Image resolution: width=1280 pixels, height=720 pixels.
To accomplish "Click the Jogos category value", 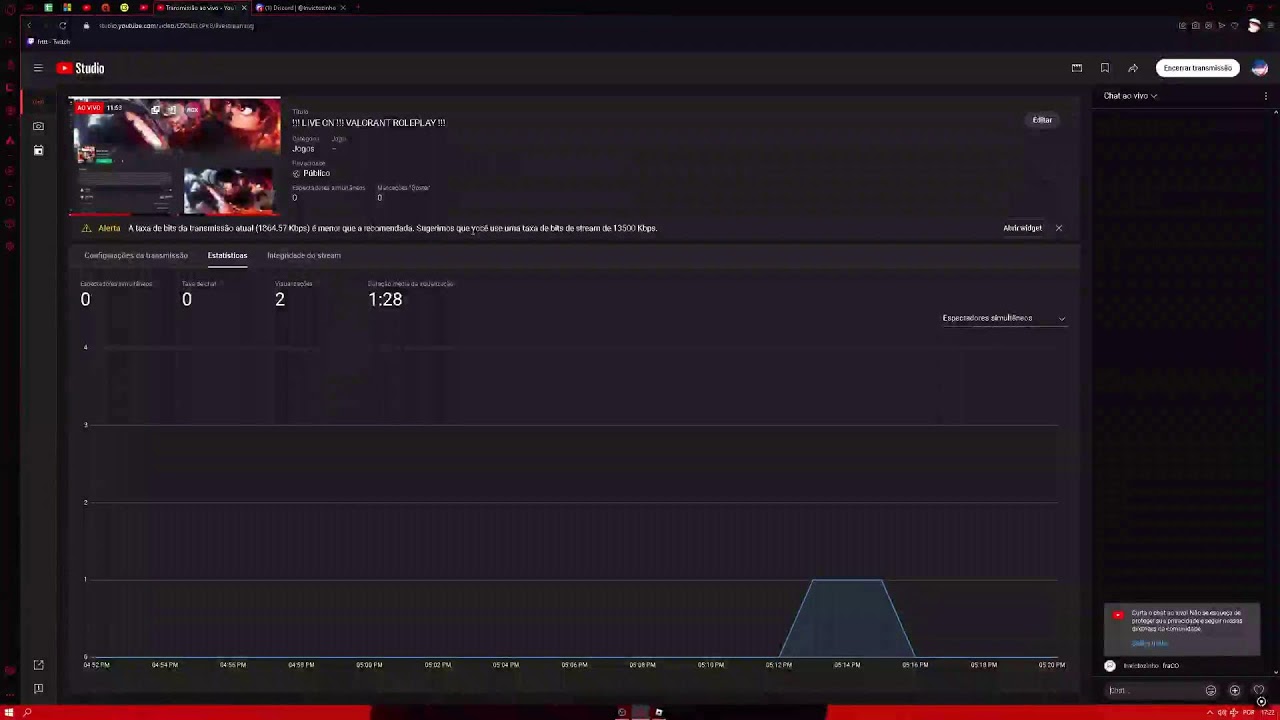I will pyautogui.click(x=303, y=149).
